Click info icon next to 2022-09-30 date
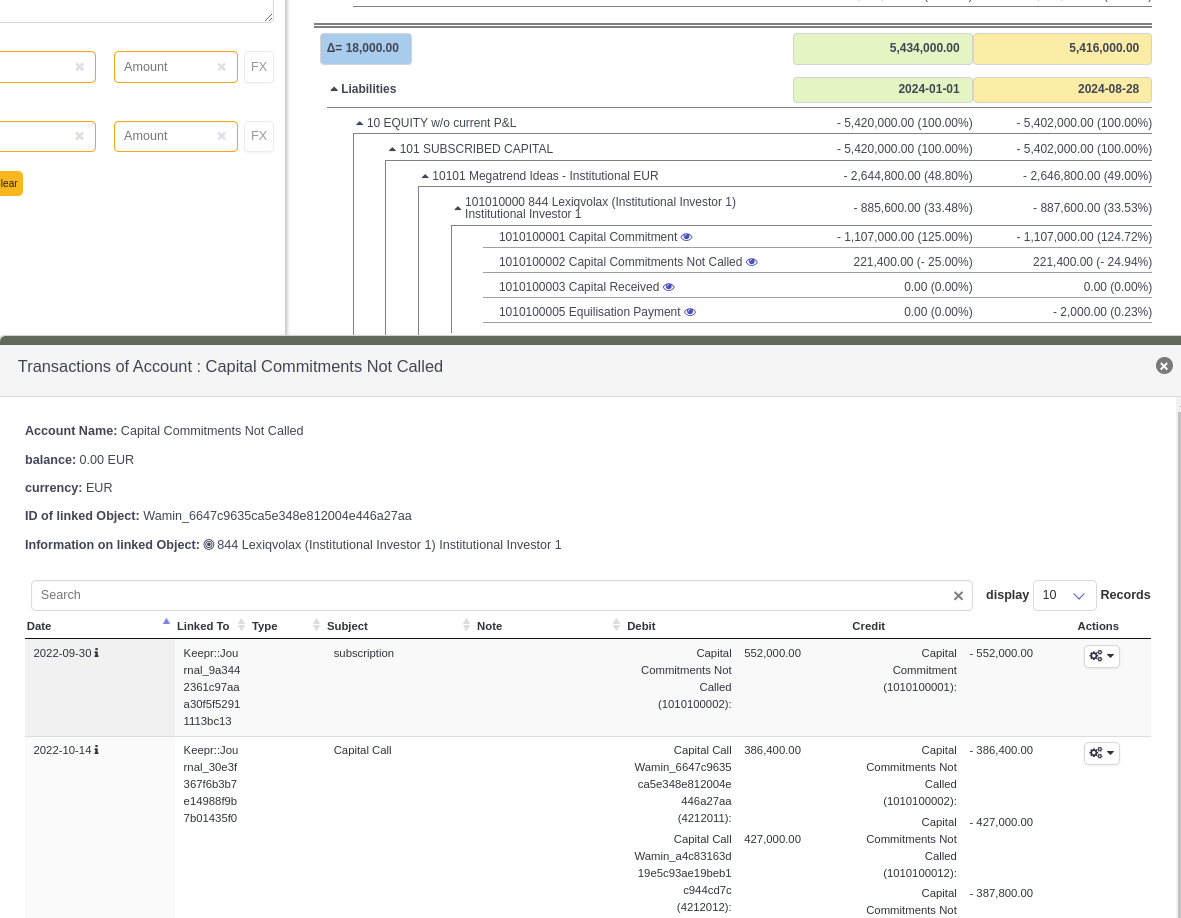The height and width of the screenshot is (918, 1181). 97,653
